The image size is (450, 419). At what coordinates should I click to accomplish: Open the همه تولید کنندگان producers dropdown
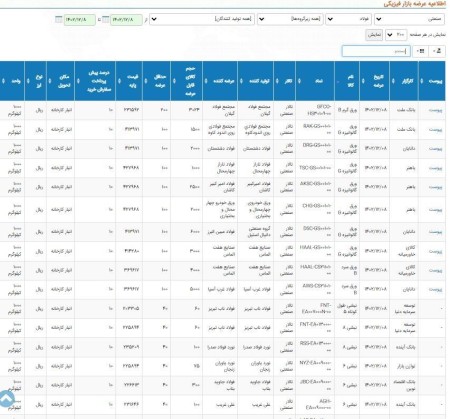point(202,19)
